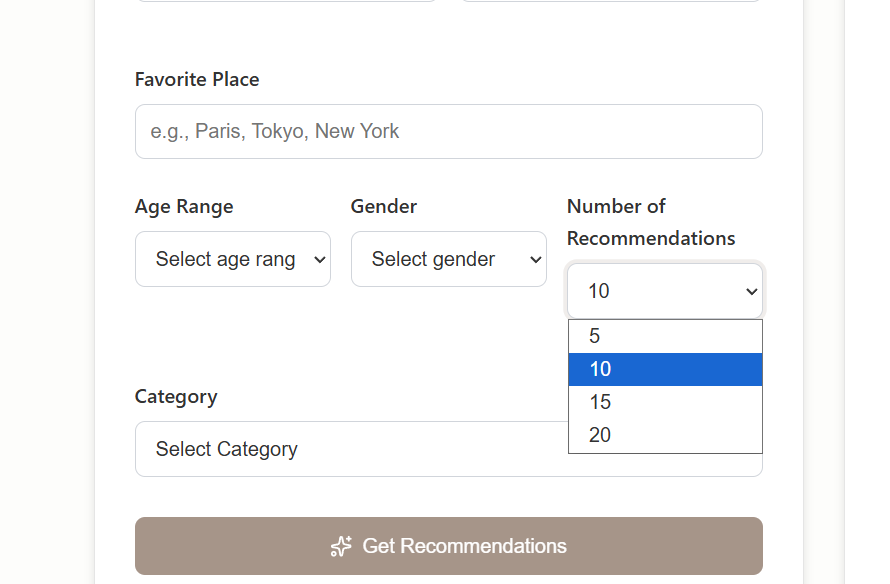Screen dimensions: 890x584
Task: Click the sparkle icon on Get Recommendations
Action: pyautogui.click(x=342, y=546)
